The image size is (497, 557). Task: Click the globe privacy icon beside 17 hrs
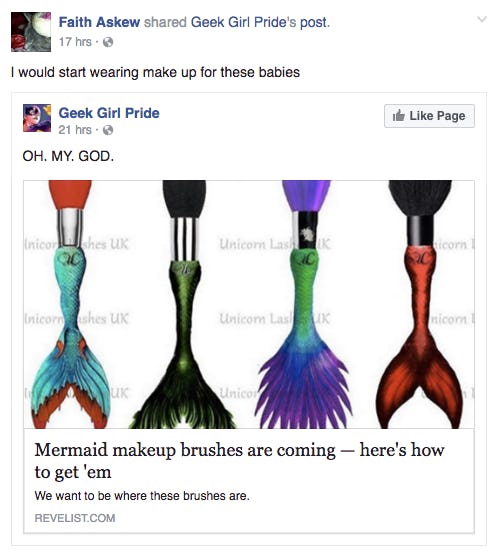108,42
